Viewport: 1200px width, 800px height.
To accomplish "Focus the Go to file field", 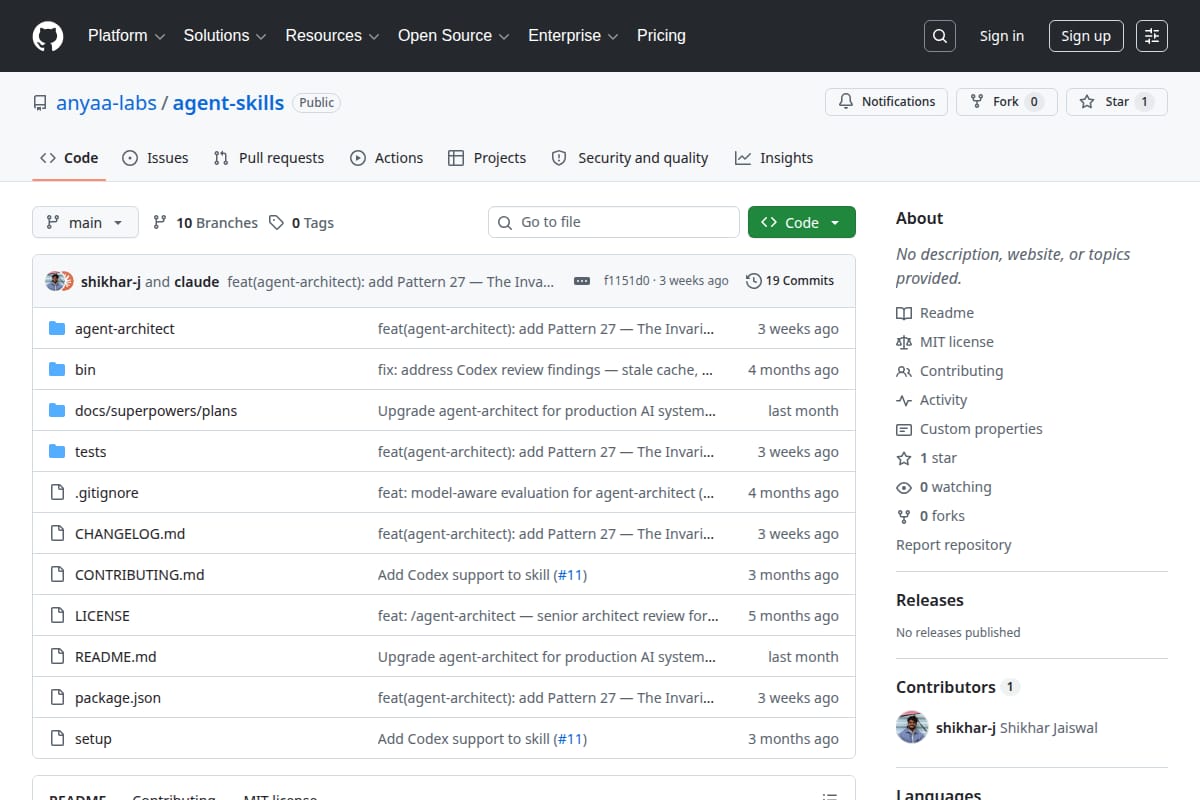I will coord(614,222).
